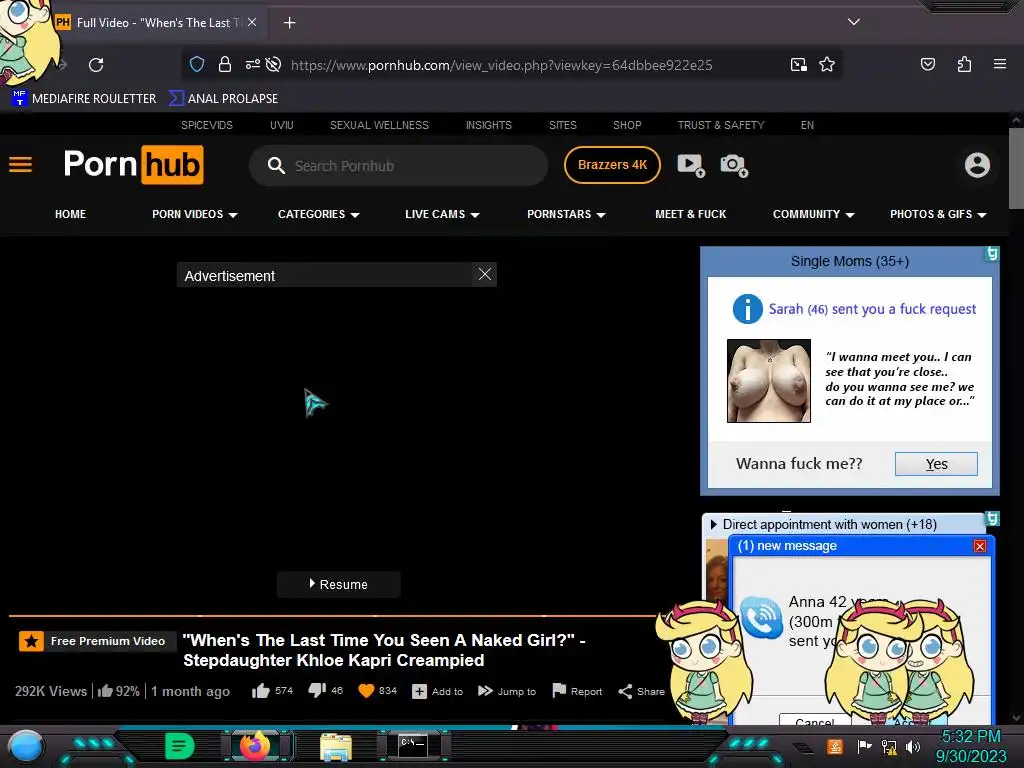Click the site logo to go home

point(133,165)
